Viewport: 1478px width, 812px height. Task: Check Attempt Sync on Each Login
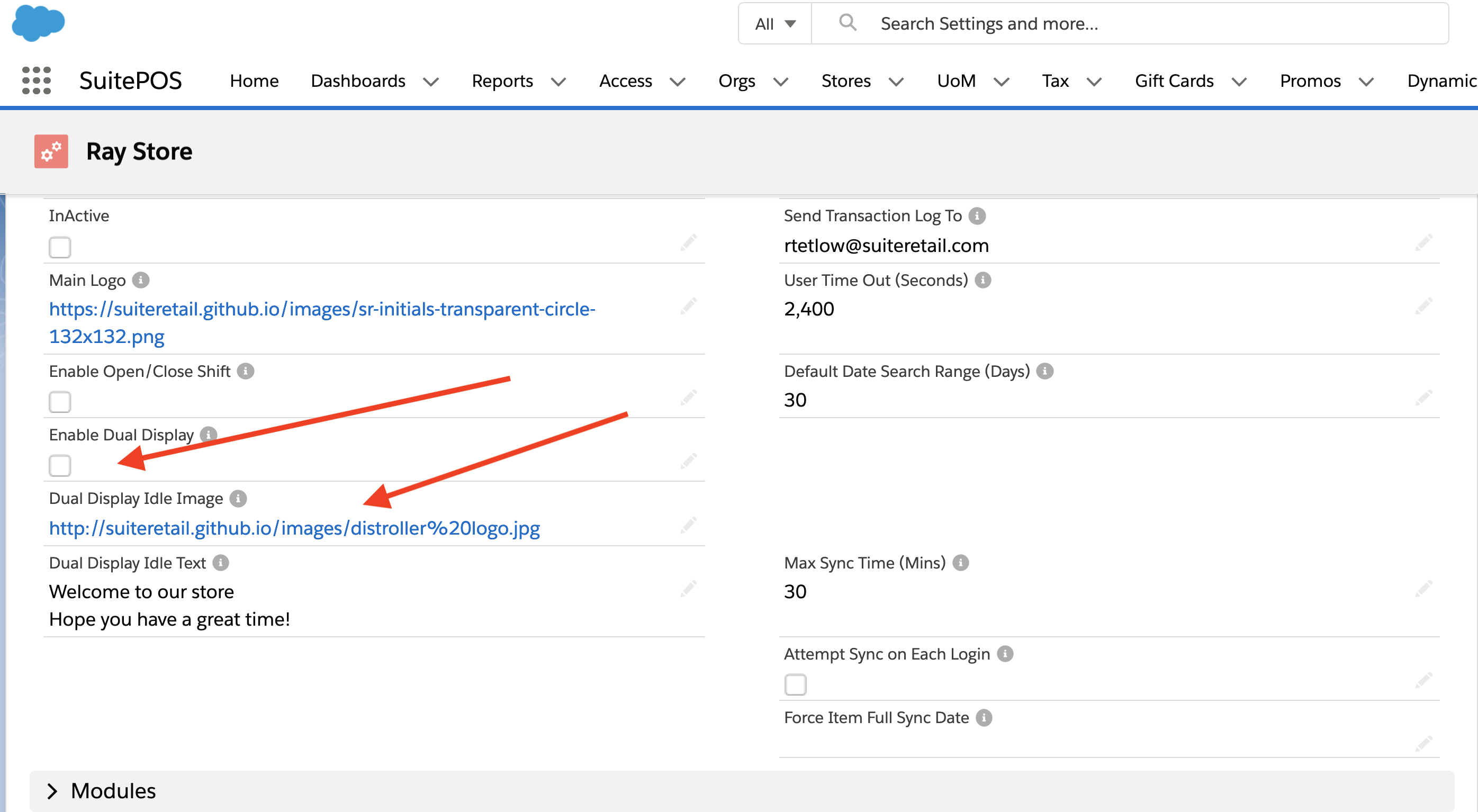[795, 684]
